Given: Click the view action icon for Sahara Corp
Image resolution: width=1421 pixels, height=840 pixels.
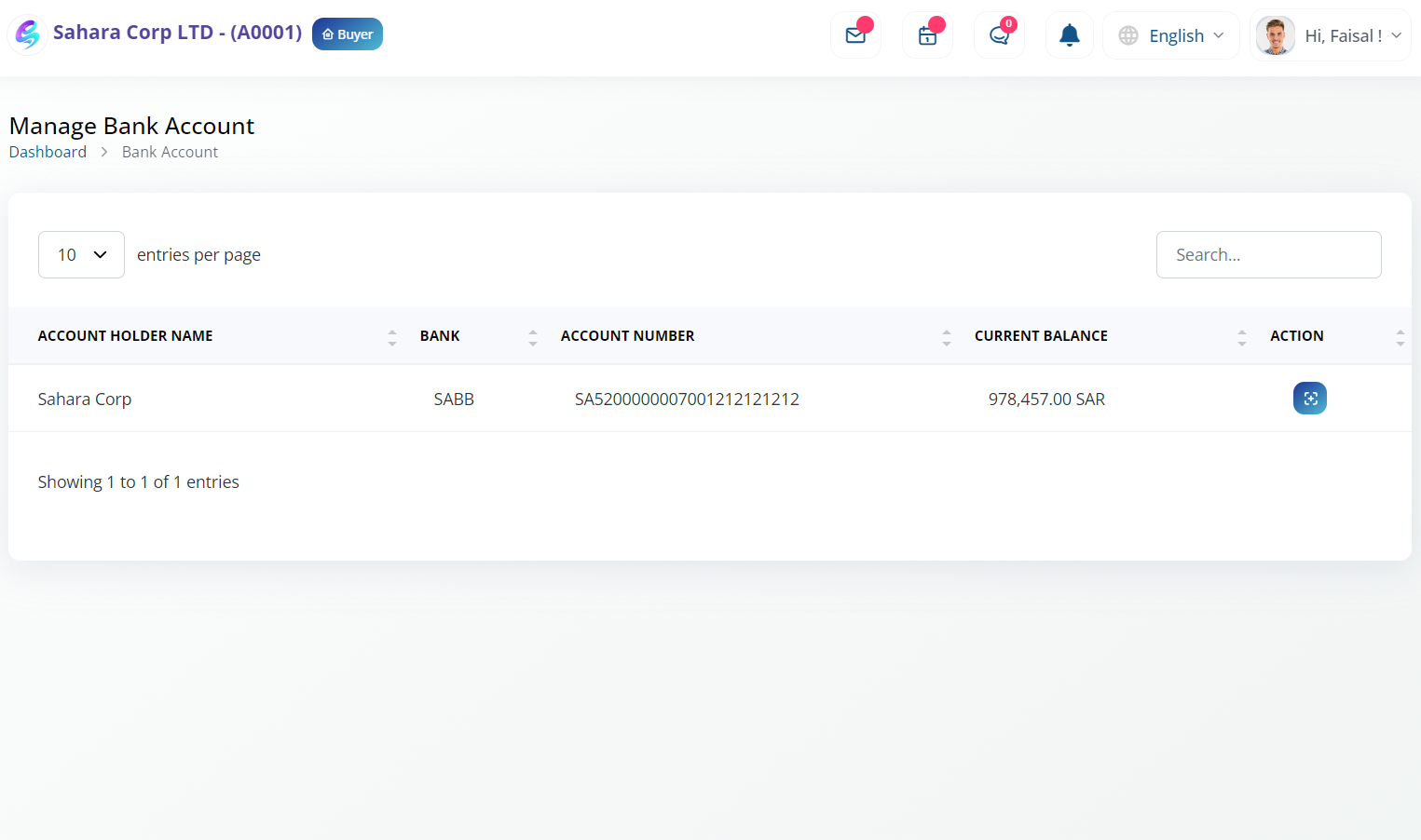Looking at the screenshot, I should [1309, 399].
